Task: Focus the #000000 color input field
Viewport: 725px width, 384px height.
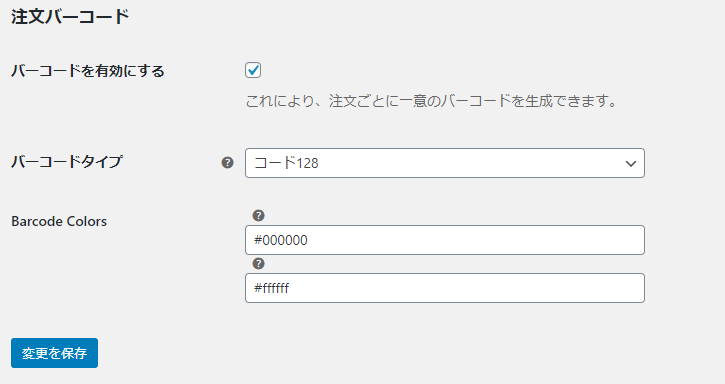Action: 445,240
